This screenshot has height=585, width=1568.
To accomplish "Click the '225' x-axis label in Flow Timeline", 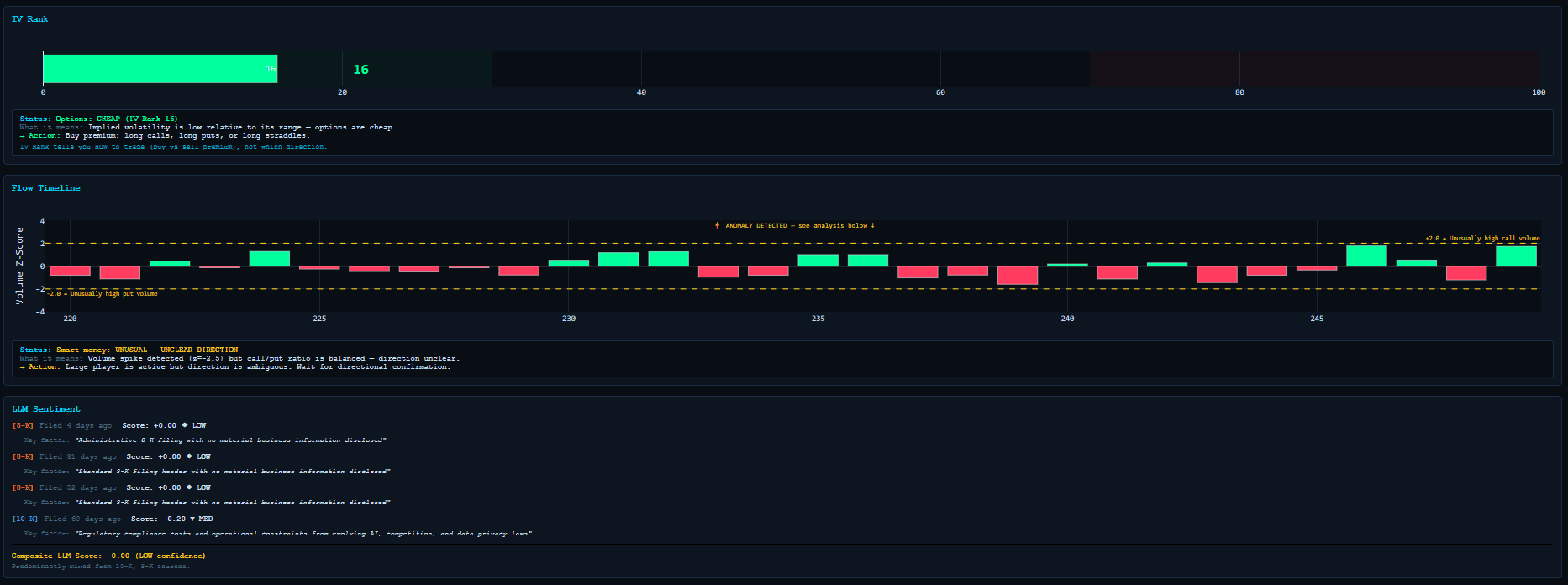I will click(x=319, y=319).
